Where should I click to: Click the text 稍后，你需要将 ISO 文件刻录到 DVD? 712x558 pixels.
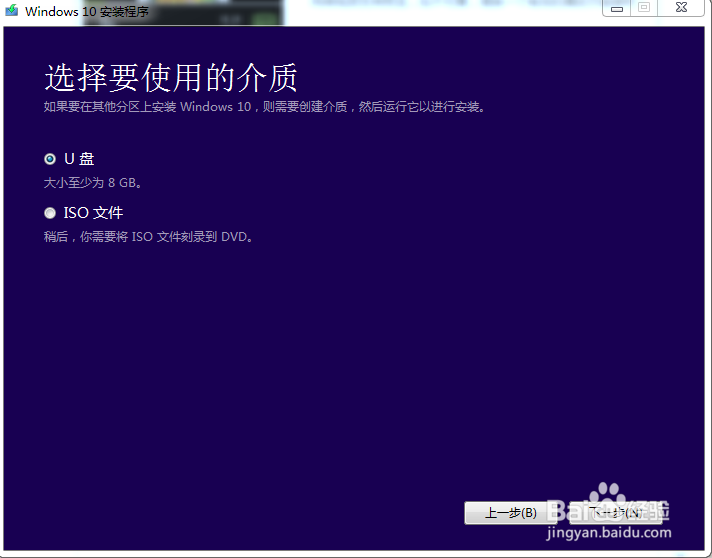point(148,237)
